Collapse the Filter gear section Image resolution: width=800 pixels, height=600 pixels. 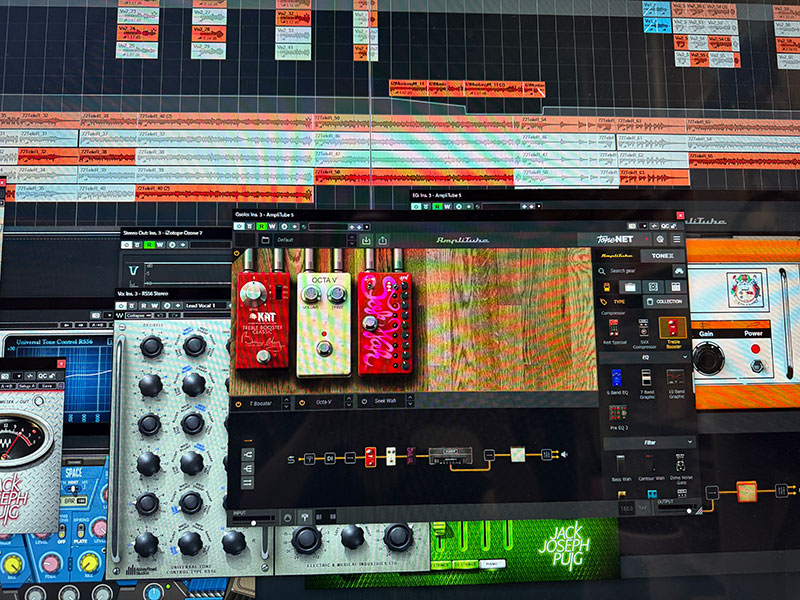click(x=690, y=442)
